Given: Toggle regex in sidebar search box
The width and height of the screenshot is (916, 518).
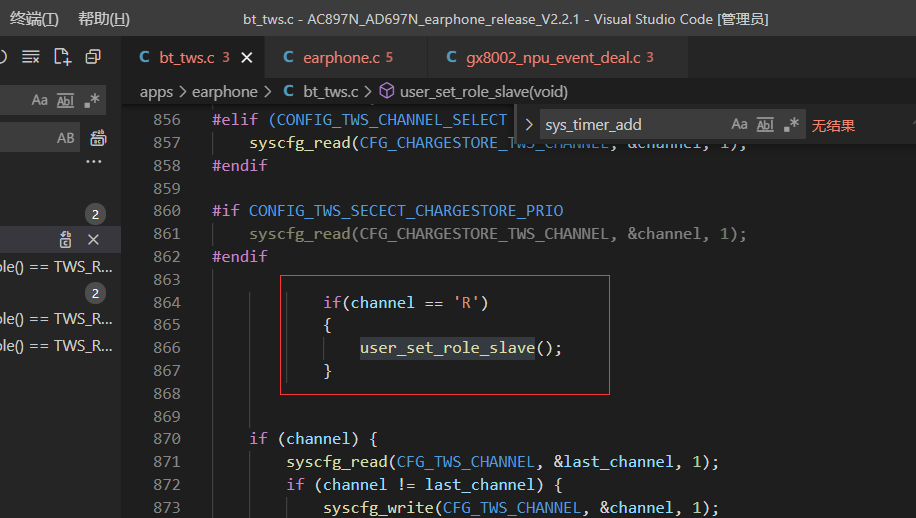Looking at the screenshot, I should [92, 100].
